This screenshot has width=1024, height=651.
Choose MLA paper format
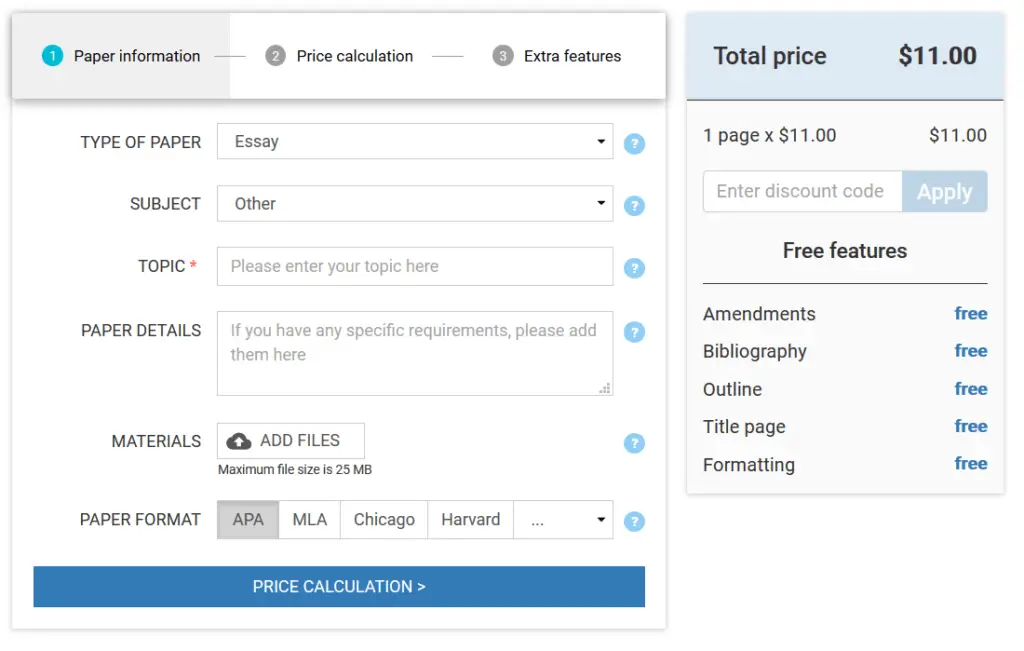pos(309,520)
